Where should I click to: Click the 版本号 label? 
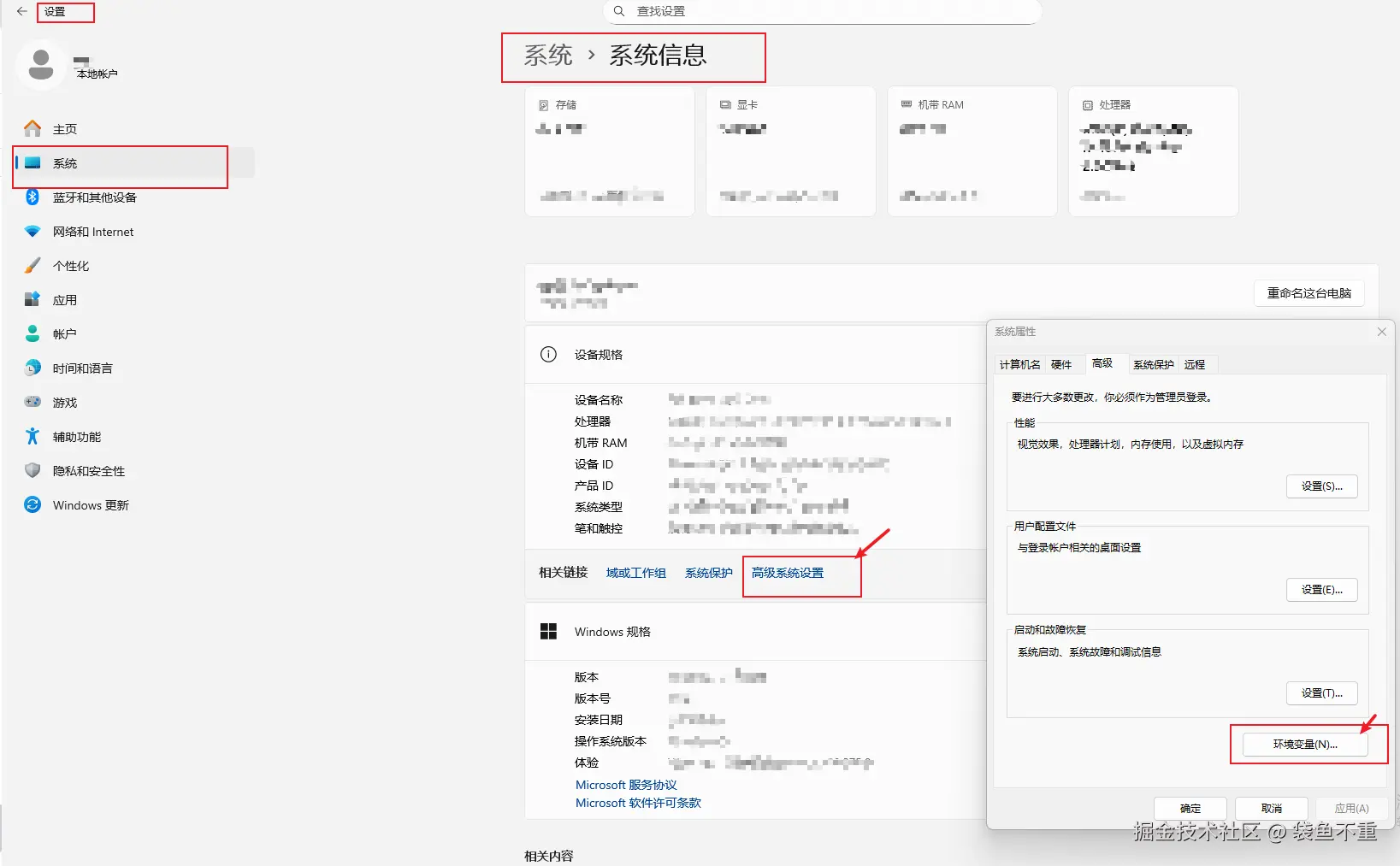593,698
